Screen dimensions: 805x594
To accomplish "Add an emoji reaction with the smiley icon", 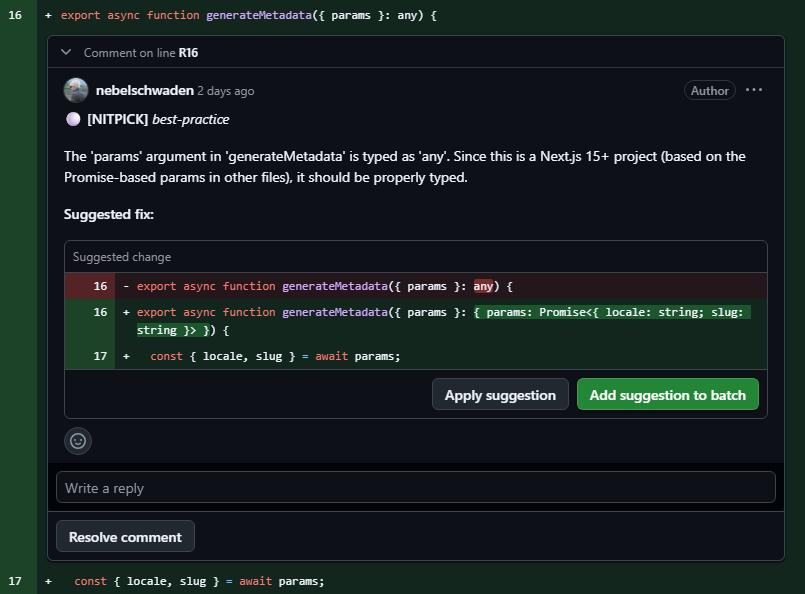I will tap(78, 440).
